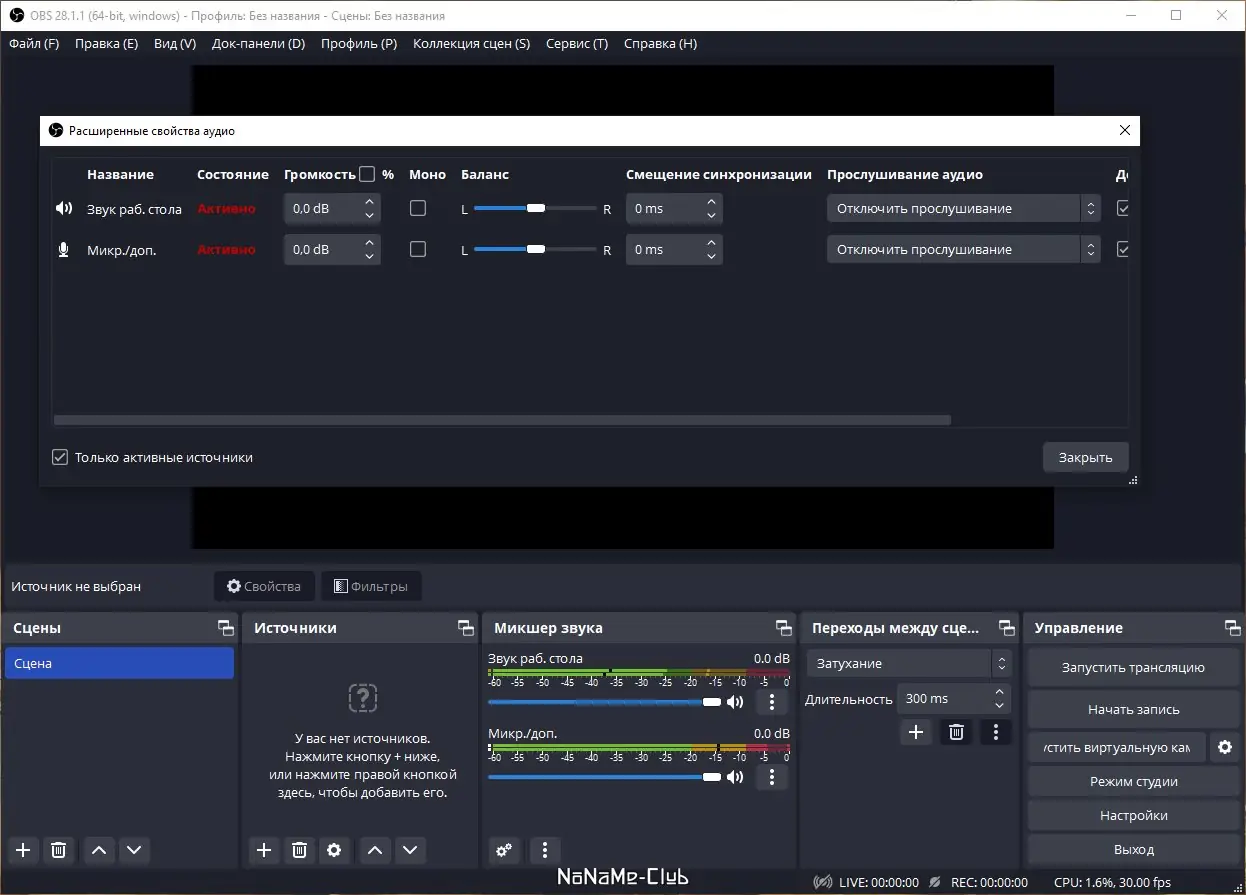The image size is (1246, 895).
Task: Open transition properties three-dots menu
Action: pos(995,732)
